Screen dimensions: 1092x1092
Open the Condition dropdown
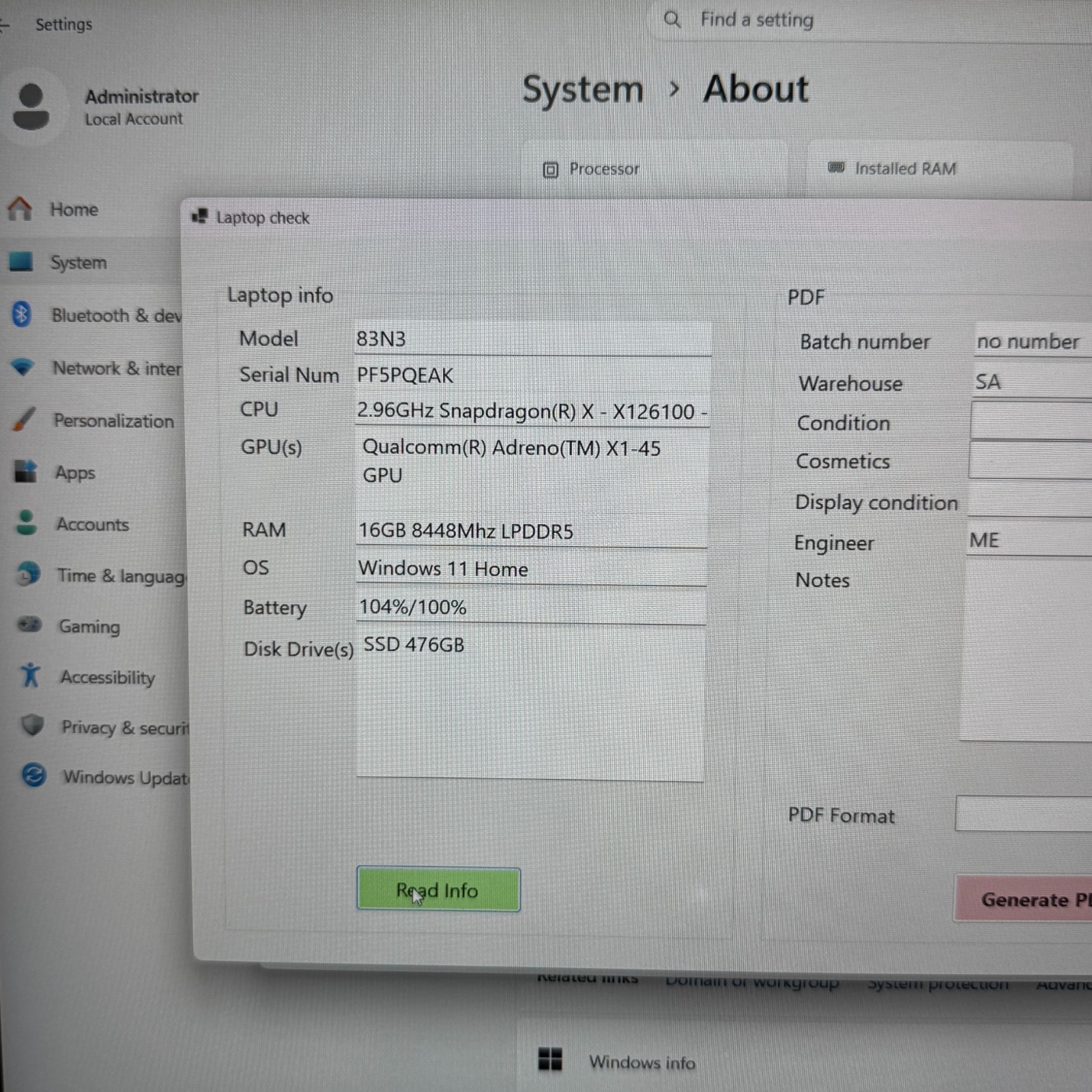click(x=1031, y=420)
